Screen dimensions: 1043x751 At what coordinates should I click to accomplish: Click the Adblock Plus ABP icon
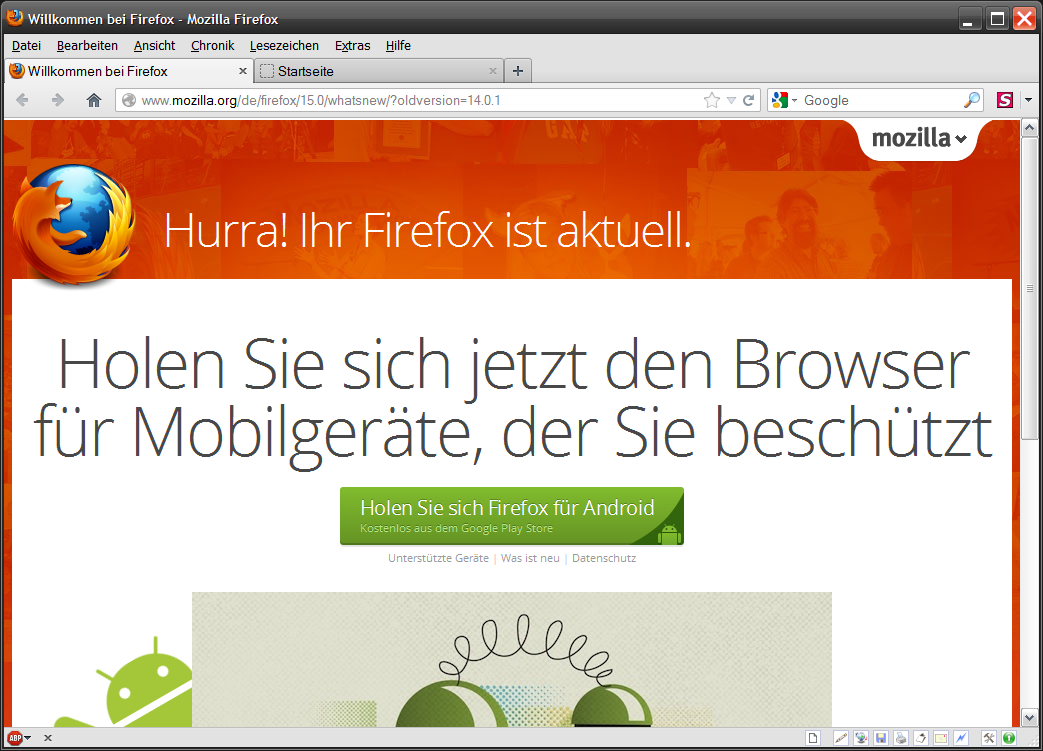click(14, 738)
